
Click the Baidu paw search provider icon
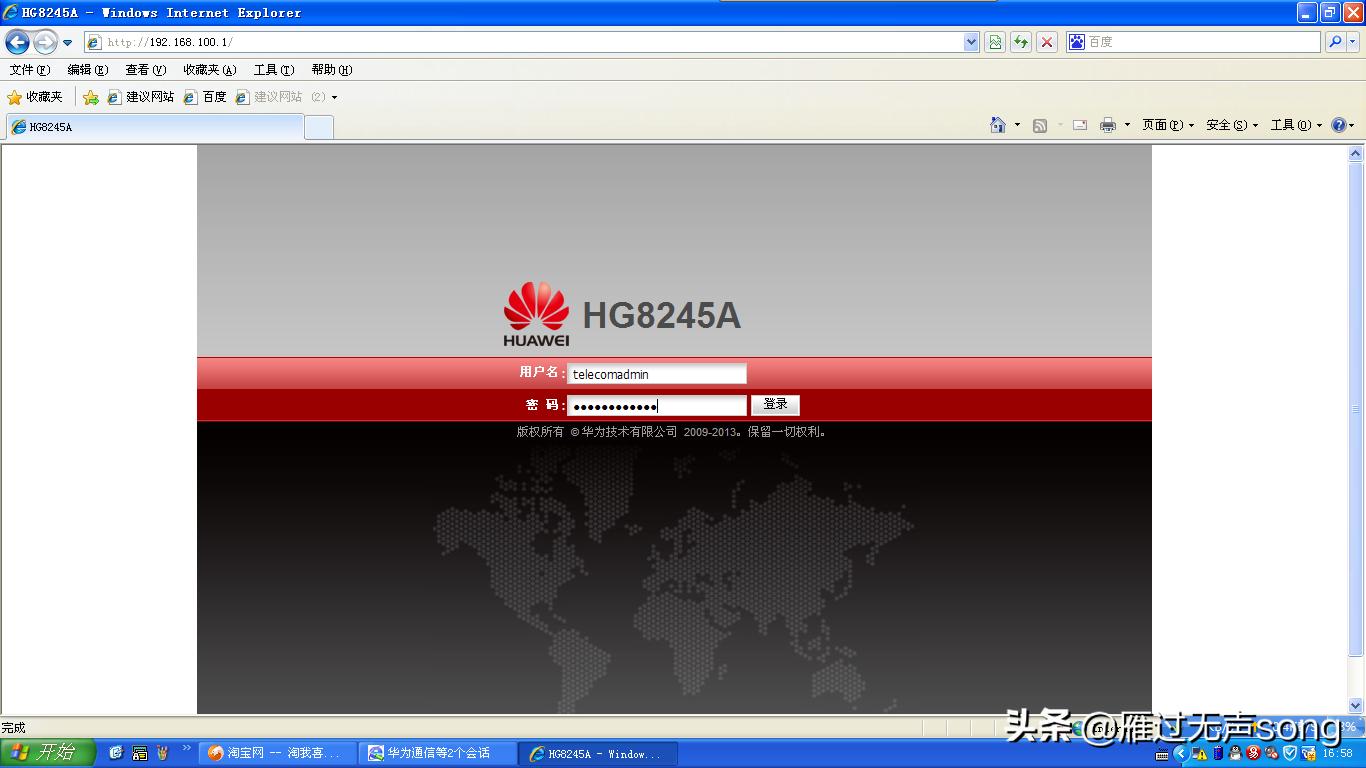(1077, 42)
